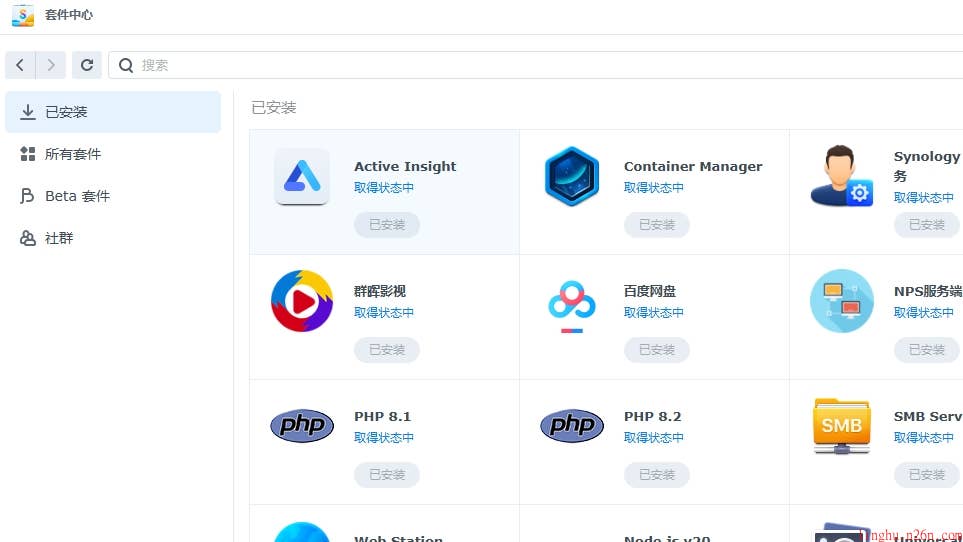963x542 pixels.
Task: Open the Container Manager package icon
Action: tap(572, 177)
